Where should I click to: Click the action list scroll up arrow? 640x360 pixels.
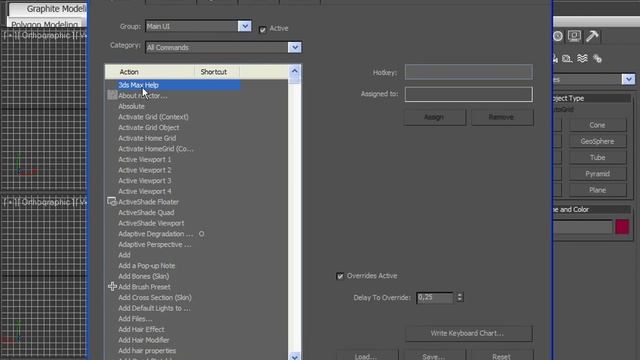295,71
